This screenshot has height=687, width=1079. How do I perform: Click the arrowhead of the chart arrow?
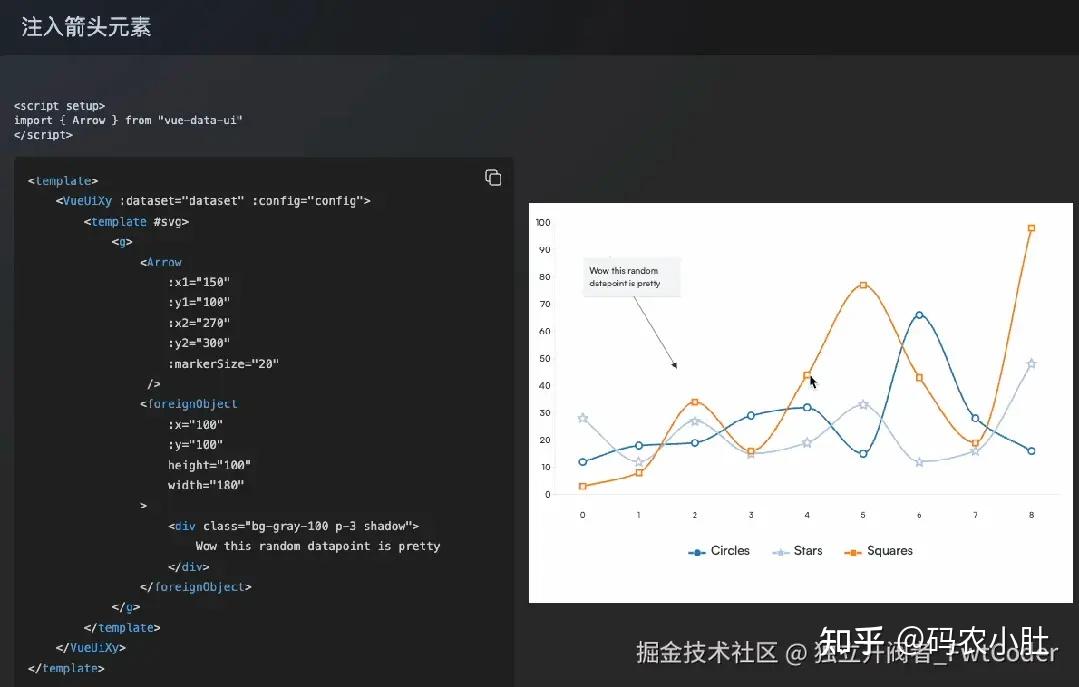point(675,366)
